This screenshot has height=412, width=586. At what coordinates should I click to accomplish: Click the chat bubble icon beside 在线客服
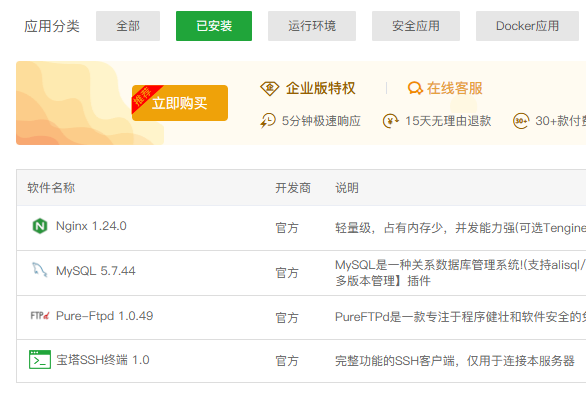tap(415, 89)
